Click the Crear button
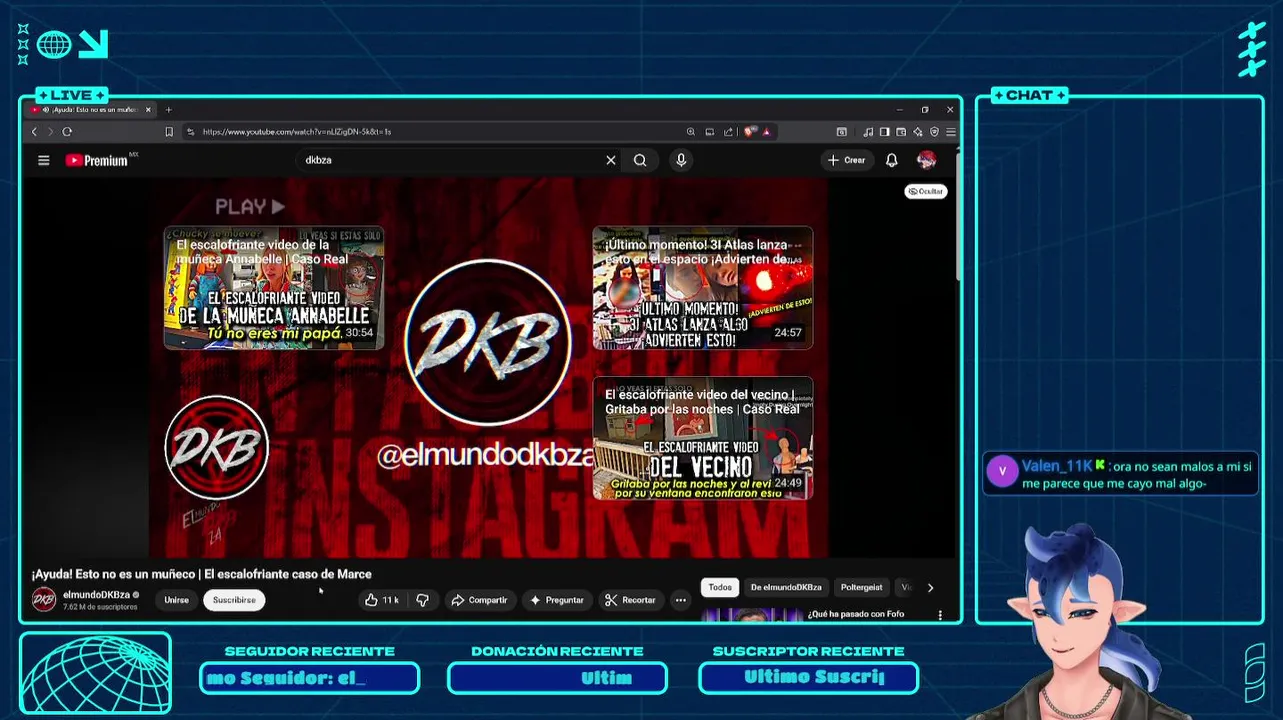1283x720 pixels. [846, 160]
